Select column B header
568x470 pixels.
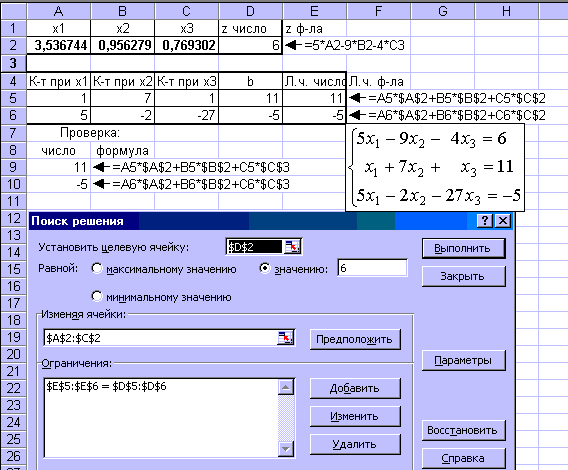[122, 11]
